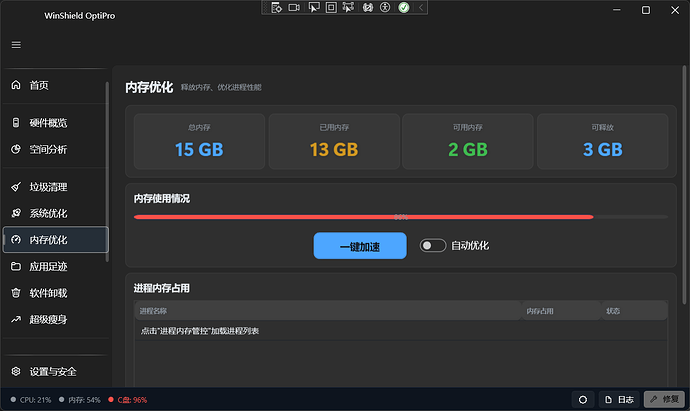Click the 15 GB total memory value
The width and height of the screenshot is (690, 411).
tap(199, 150)
